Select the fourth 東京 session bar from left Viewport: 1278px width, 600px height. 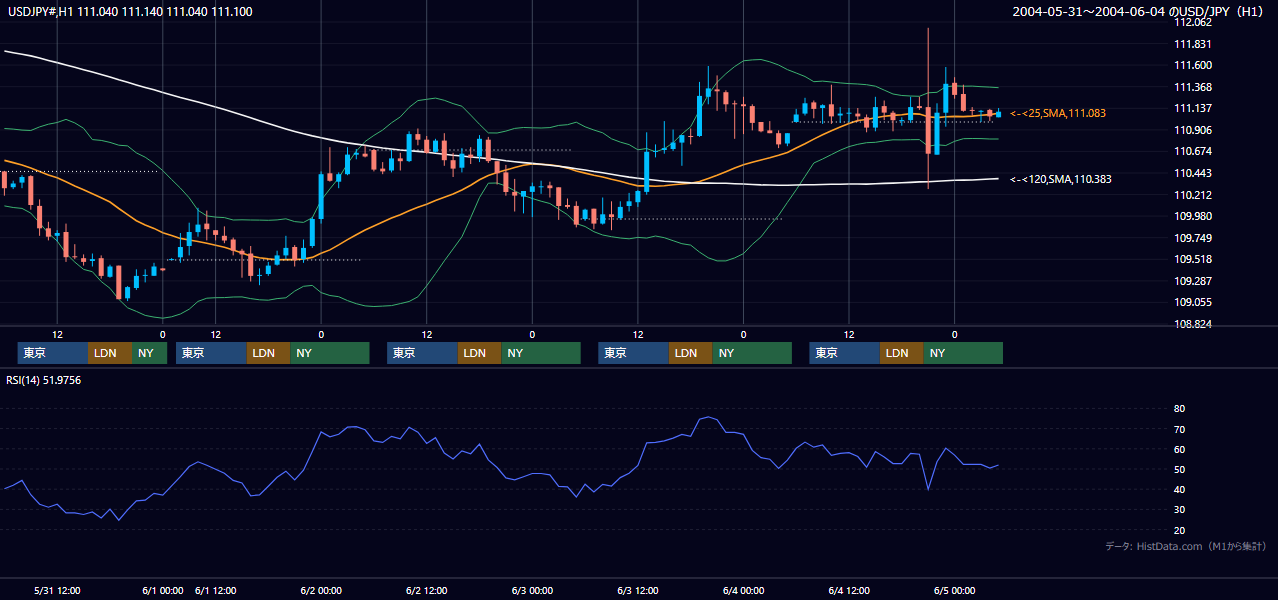[634, 353]
